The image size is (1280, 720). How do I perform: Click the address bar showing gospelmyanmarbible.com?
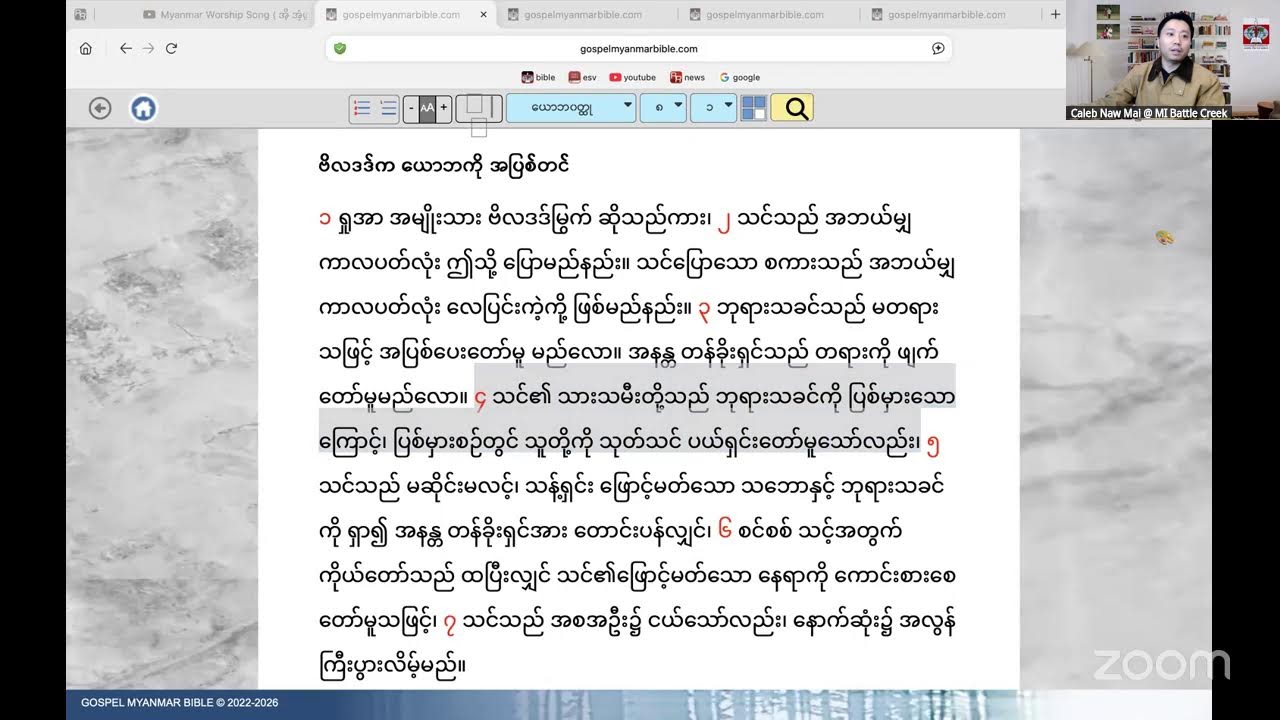(639, 48)
